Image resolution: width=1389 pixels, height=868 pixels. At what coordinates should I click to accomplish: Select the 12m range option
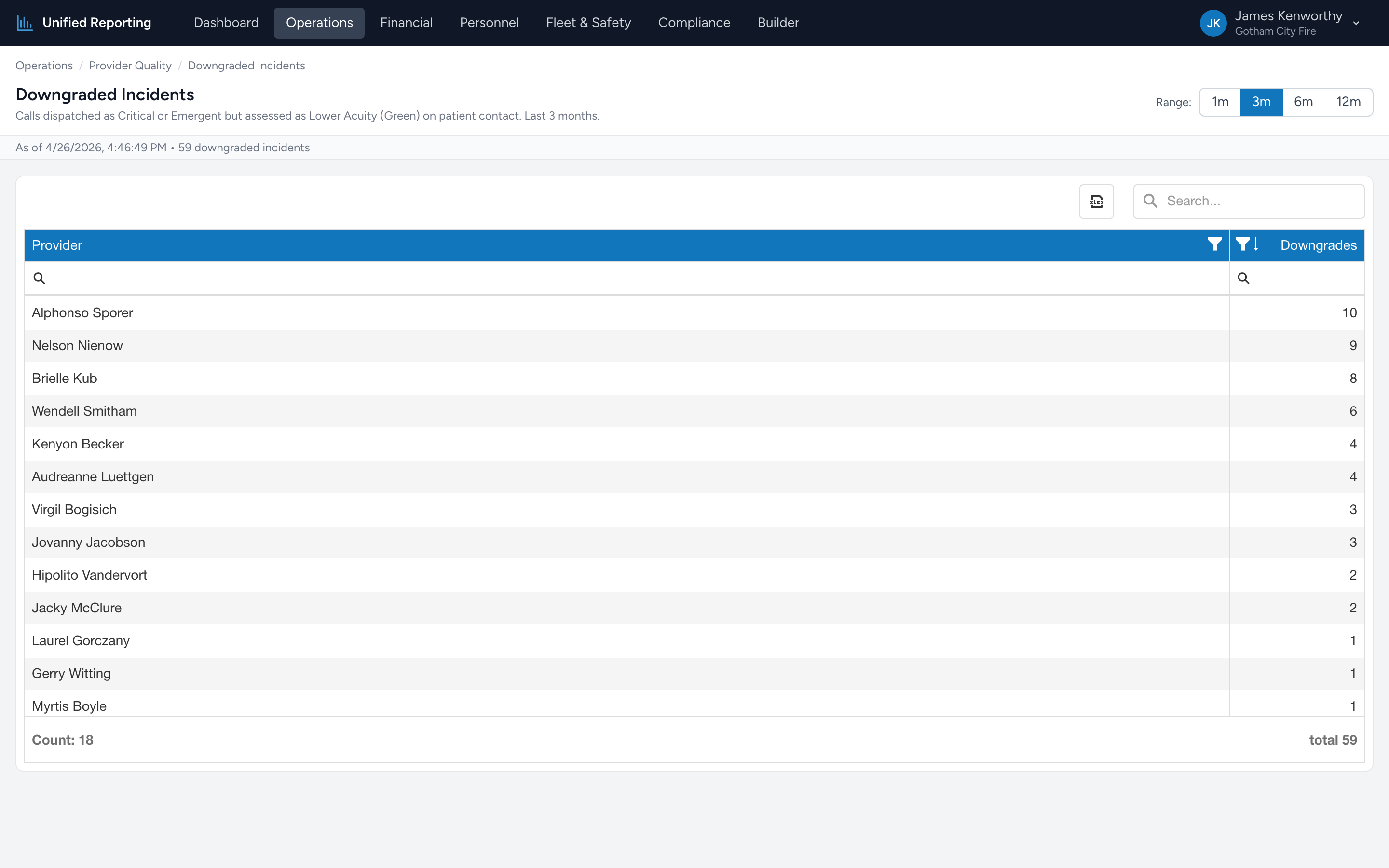1348,102
